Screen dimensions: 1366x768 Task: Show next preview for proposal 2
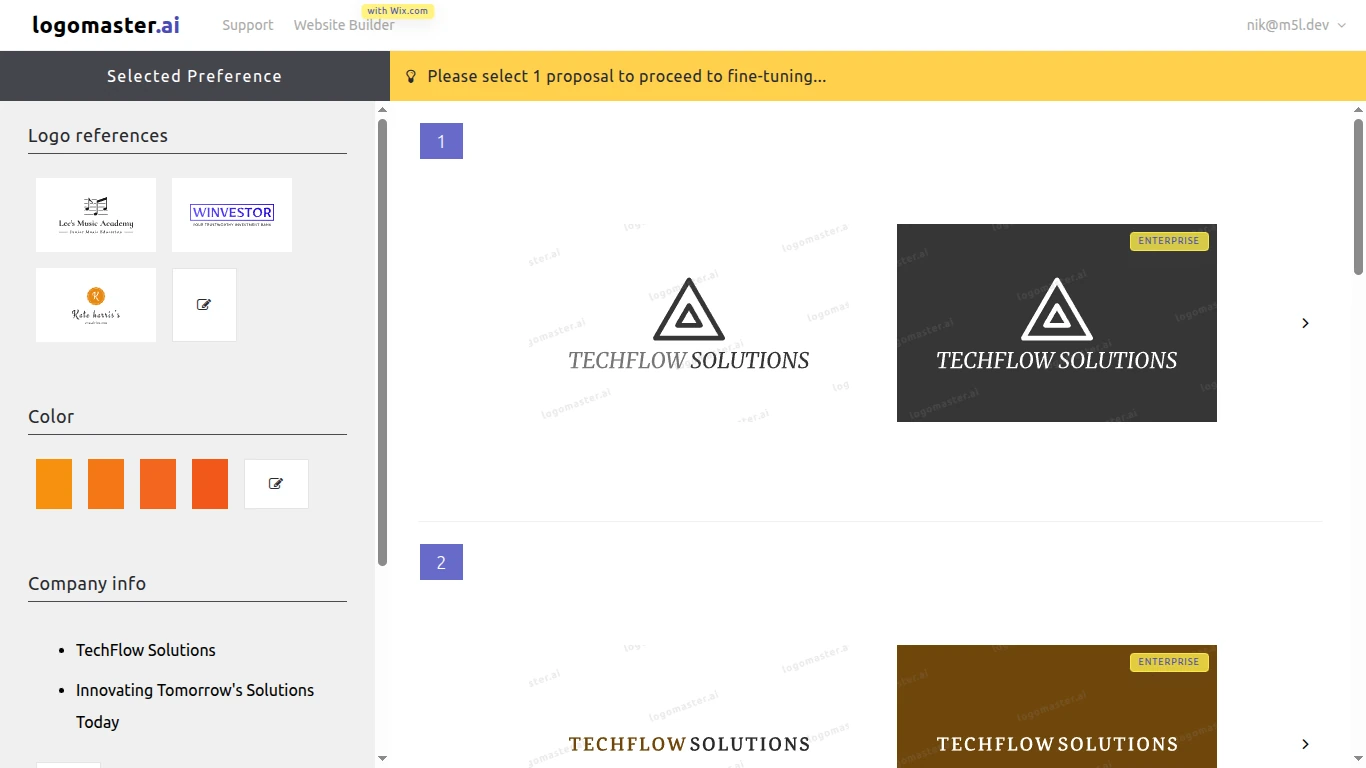(1305, 744)
